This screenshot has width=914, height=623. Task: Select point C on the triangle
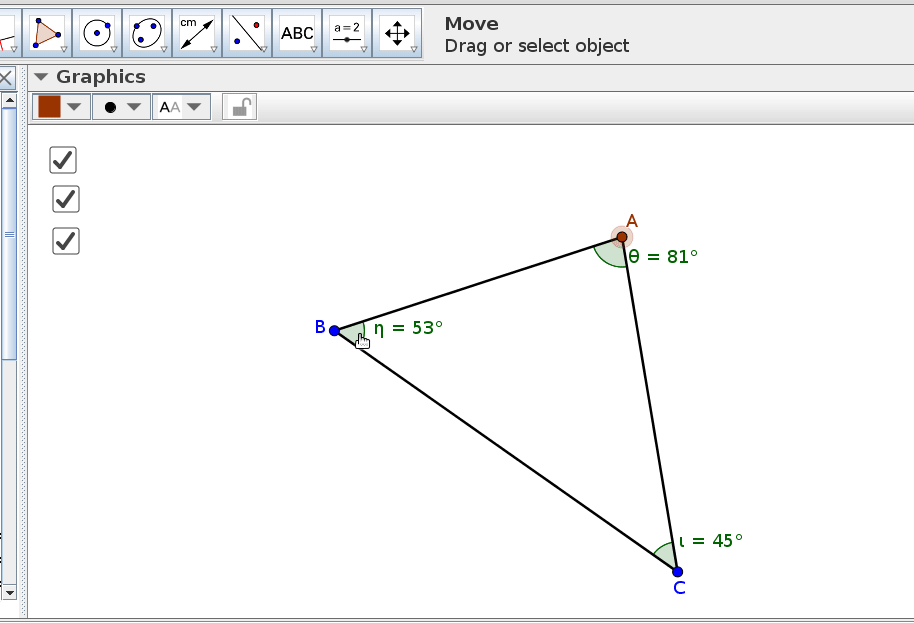[677, 572]
